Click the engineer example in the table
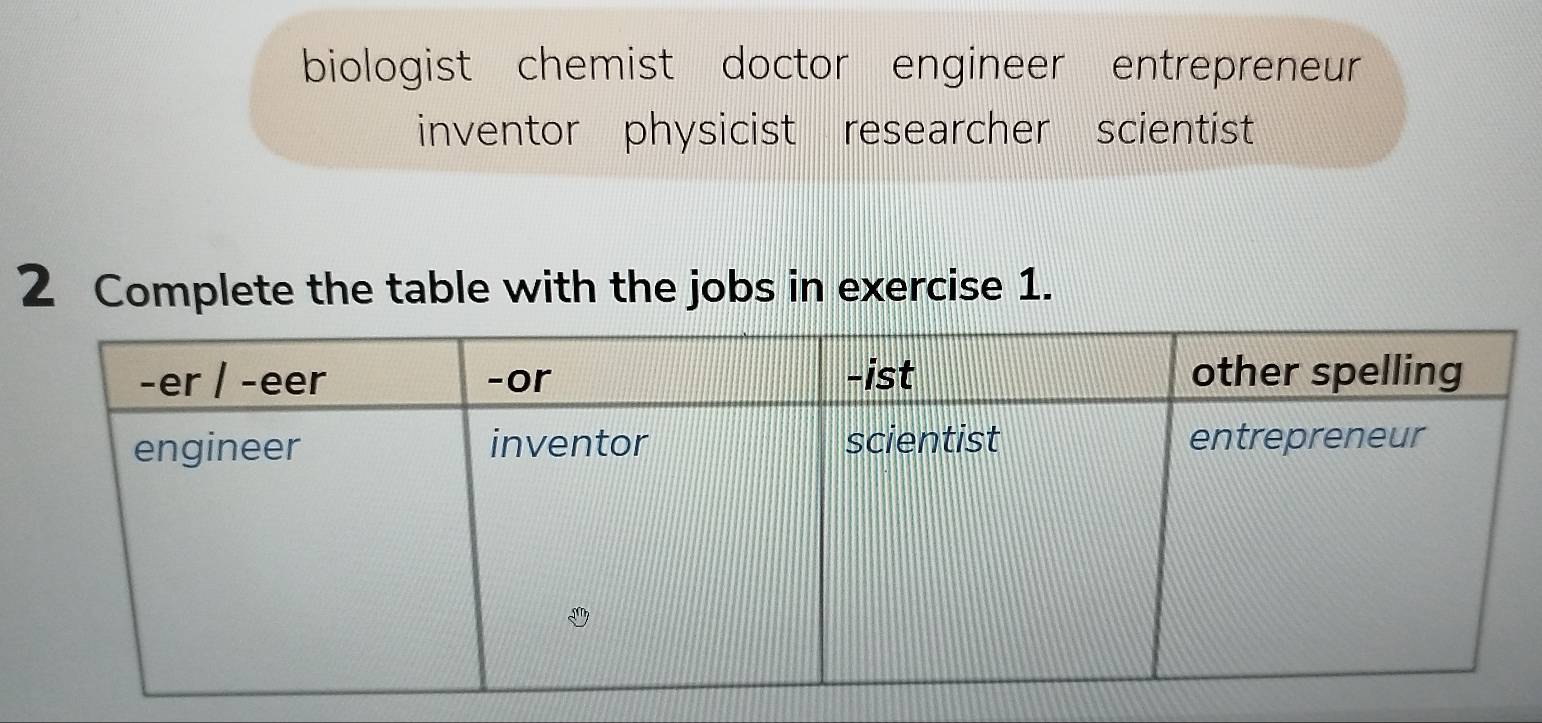The width and height of the screenshot is (1542, 723). tap(217, 449)
